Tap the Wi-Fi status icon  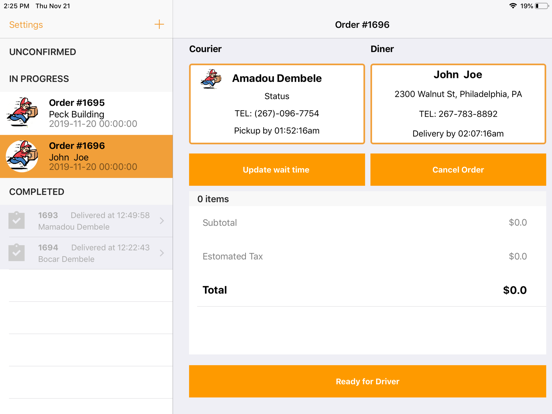point(513,6)
